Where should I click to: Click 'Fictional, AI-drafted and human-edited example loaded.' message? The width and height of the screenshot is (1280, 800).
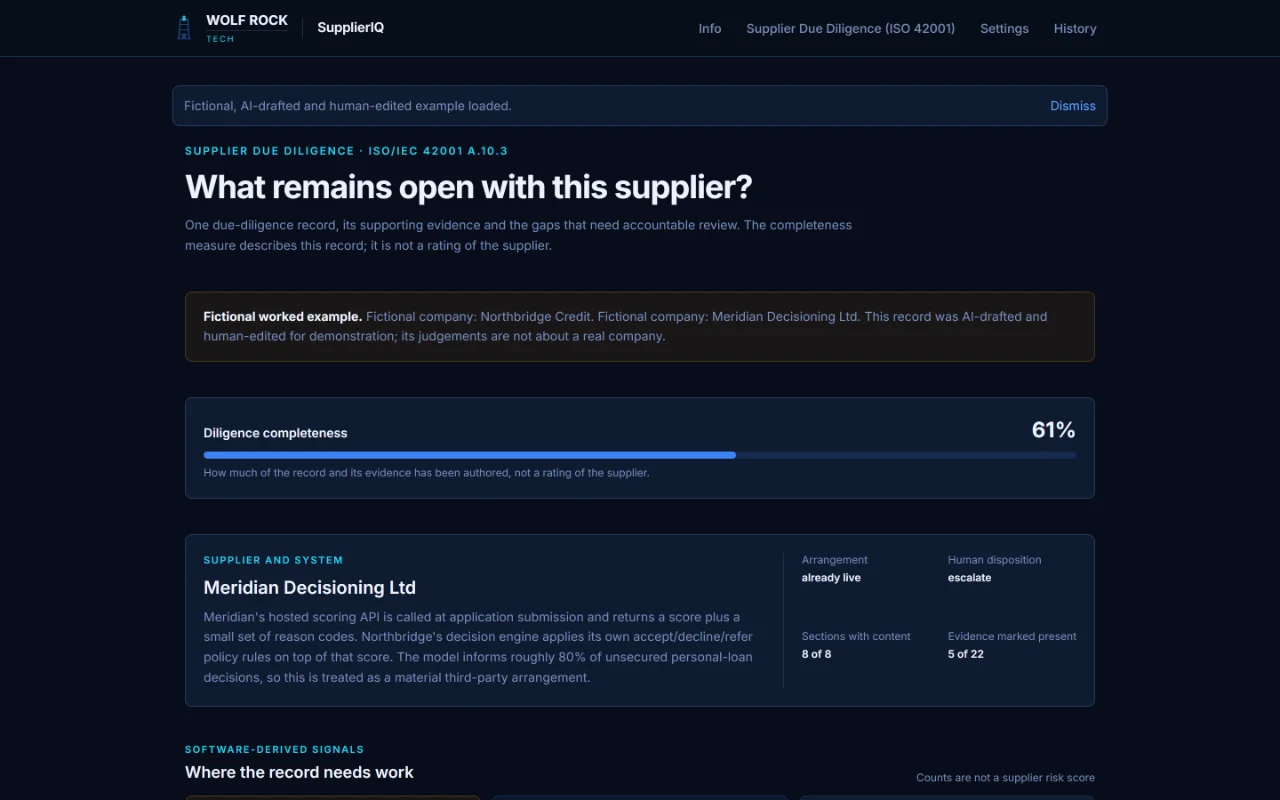pyautogui.click(x=348, y=106)
